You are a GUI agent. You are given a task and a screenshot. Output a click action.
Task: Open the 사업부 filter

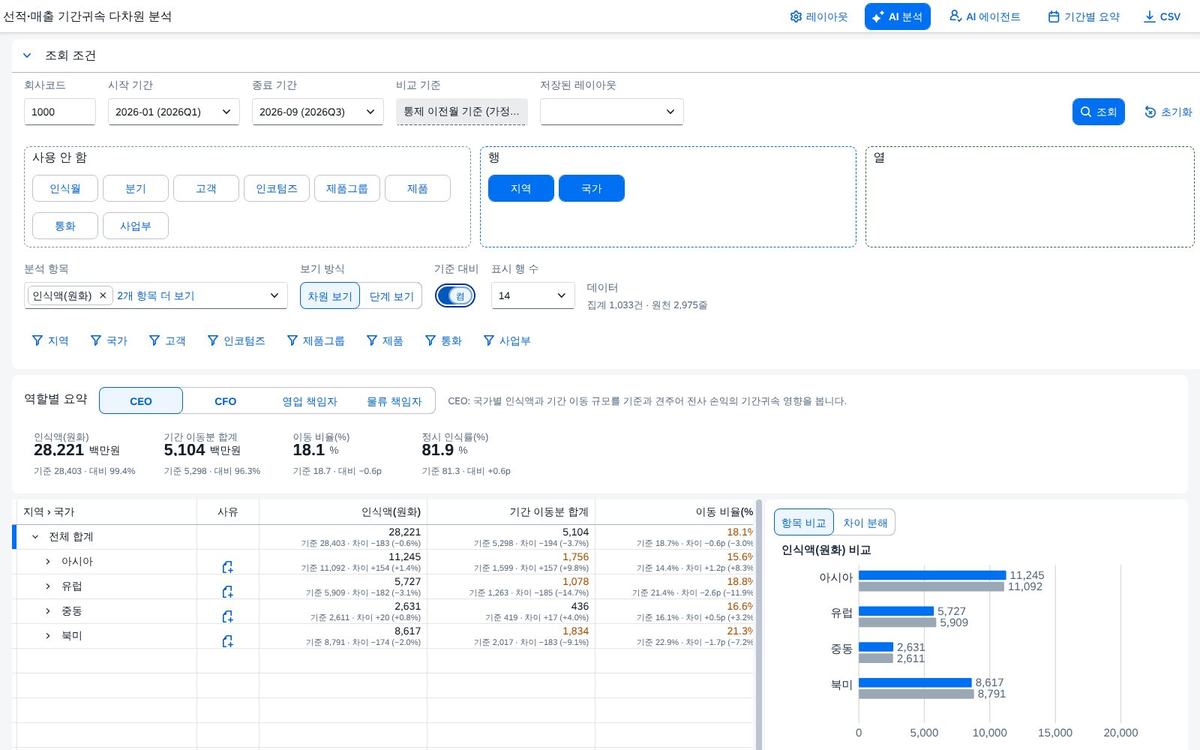coord(506,341)
